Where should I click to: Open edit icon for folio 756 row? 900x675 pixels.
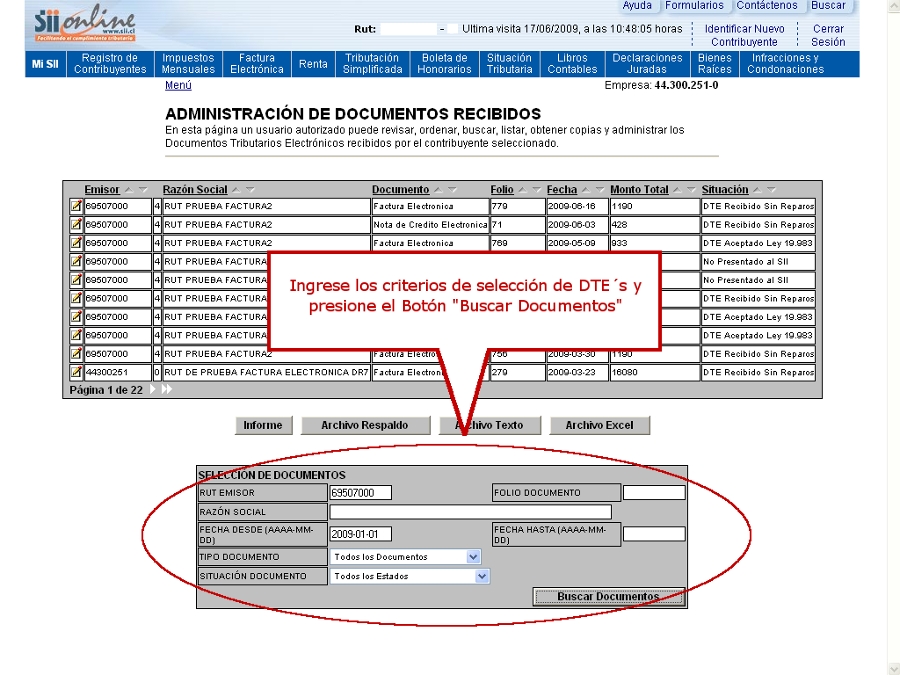click(x=76, y=354)
